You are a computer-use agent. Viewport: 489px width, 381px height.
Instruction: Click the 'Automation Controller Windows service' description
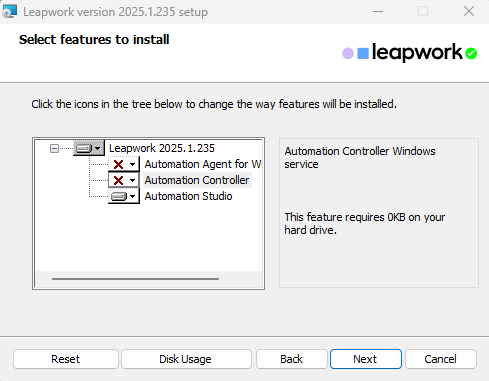(x=360, y=158)
